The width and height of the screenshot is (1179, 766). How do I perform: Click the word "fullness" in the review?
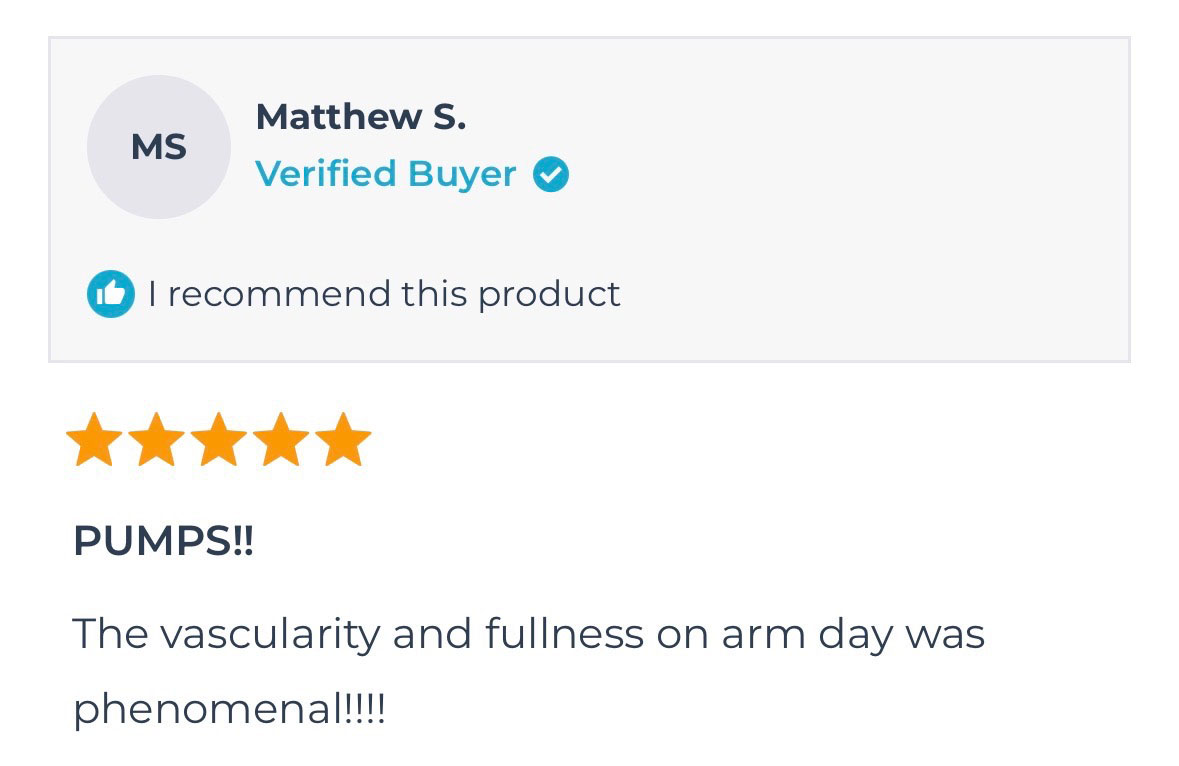pos(565,634)
